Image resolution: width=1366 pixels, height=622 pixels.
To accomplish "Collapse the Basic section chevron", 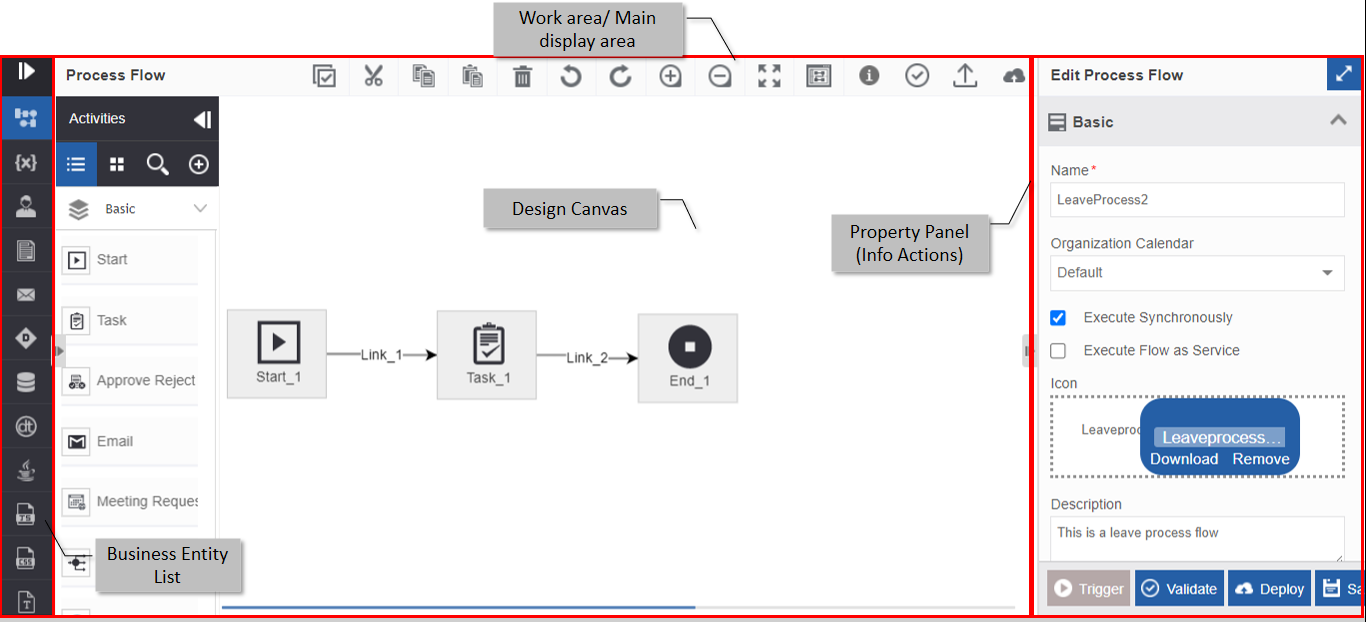I will tap(1338, 121).
